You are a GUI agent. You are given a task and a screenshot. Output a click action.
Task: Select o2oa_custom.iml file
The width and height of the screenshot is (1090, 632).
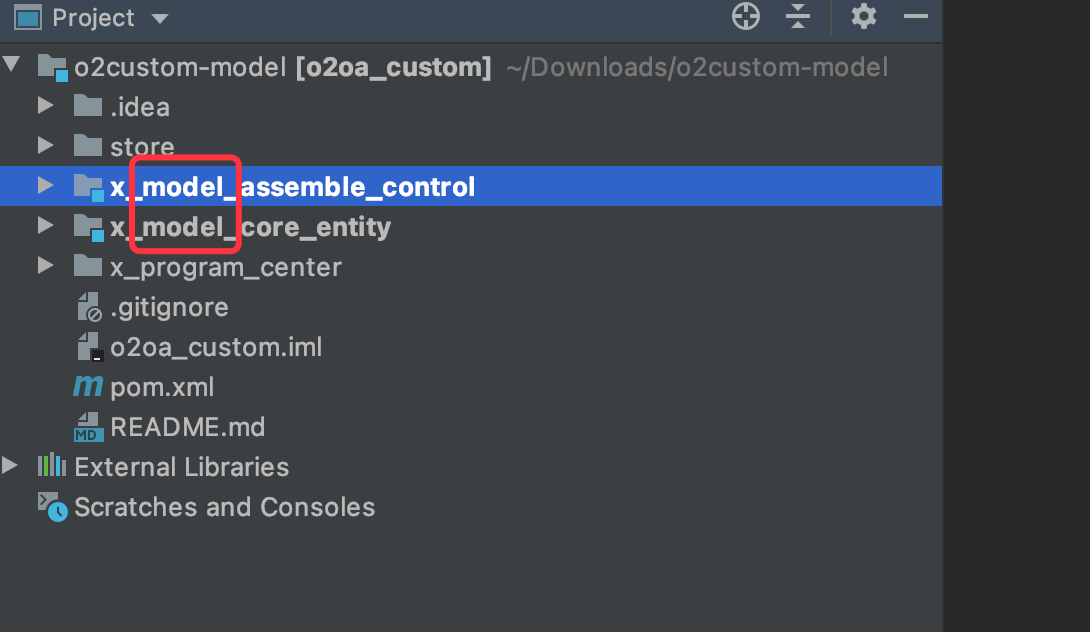pyautogui.click(x=215, y=347)
